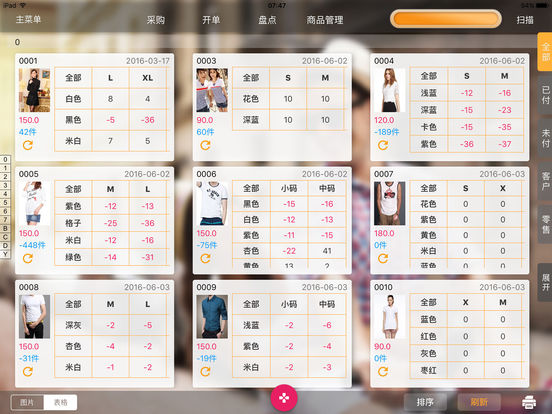Tap the pink round center menu button
This screenshot has width=552, height=414.
tap(284, 398)
